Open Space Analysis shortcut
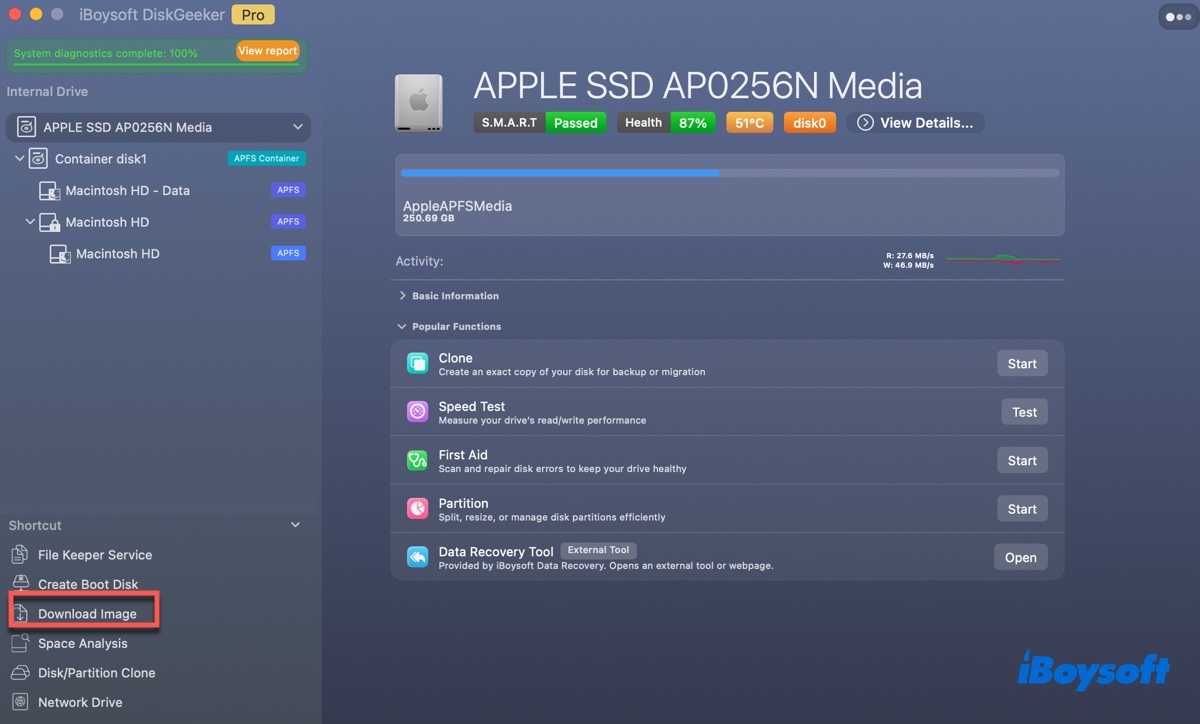This screenshot has height=724, width=1200. [82, 643]
